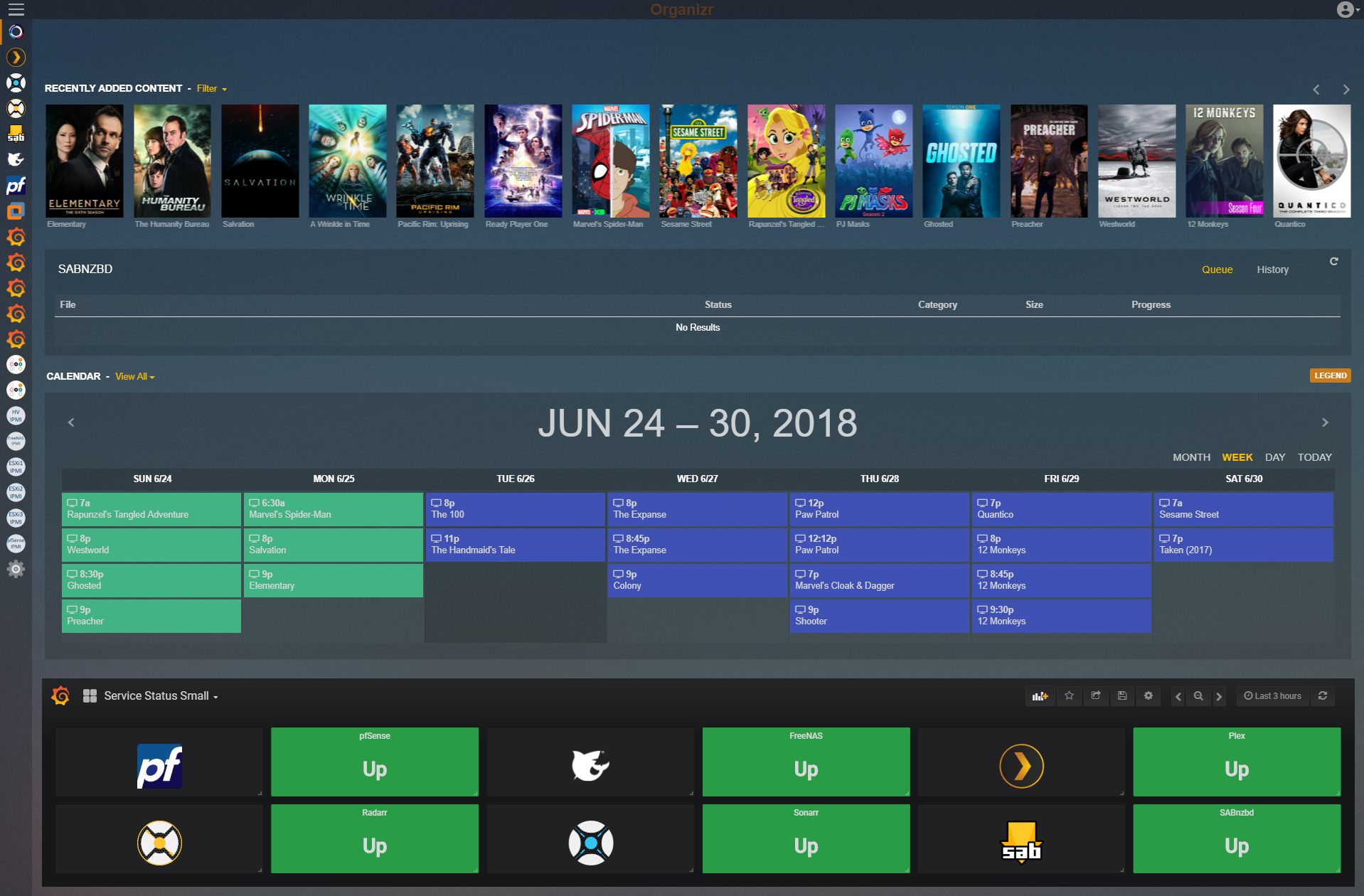Open the Service Status Small dashboard dropdown
The image size is (1364, 896).
pos(161,696)
